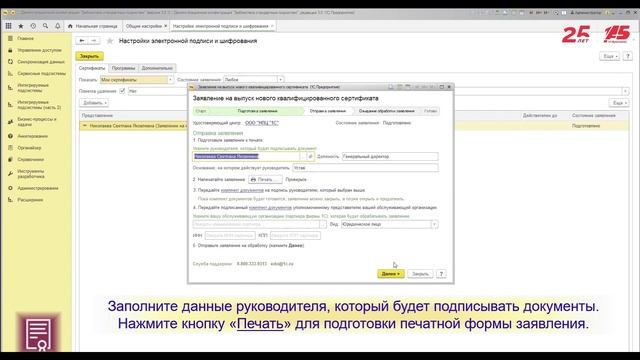
Task: Open the dropdown arrow at the right of the deletion mark field
Action: pyautogui.click(x=625, y=91)
